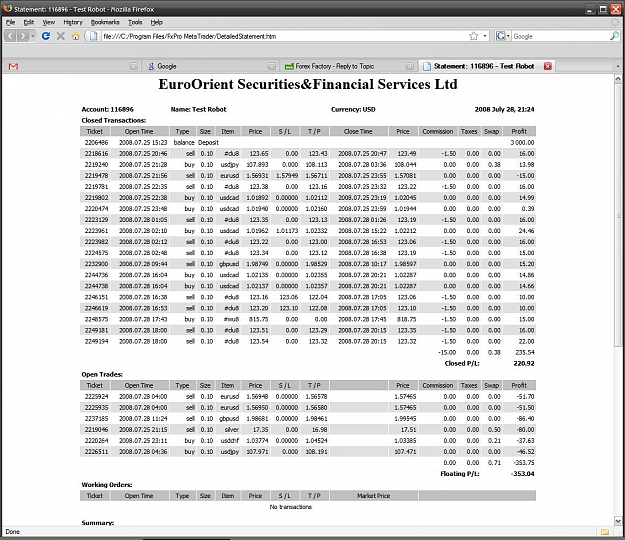Open the Edit menu

click(x=29, y=22)
